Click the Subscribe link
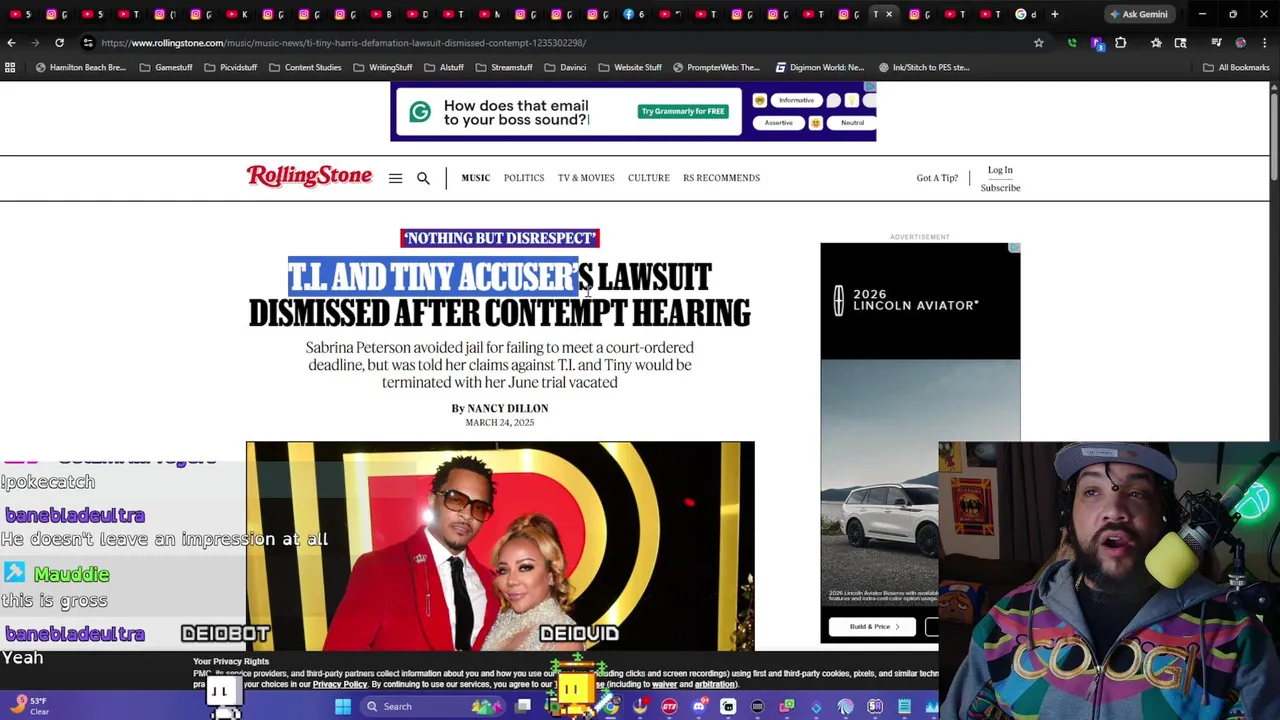The height and width of the screenshot is (720, 1280). [1000, 188]
